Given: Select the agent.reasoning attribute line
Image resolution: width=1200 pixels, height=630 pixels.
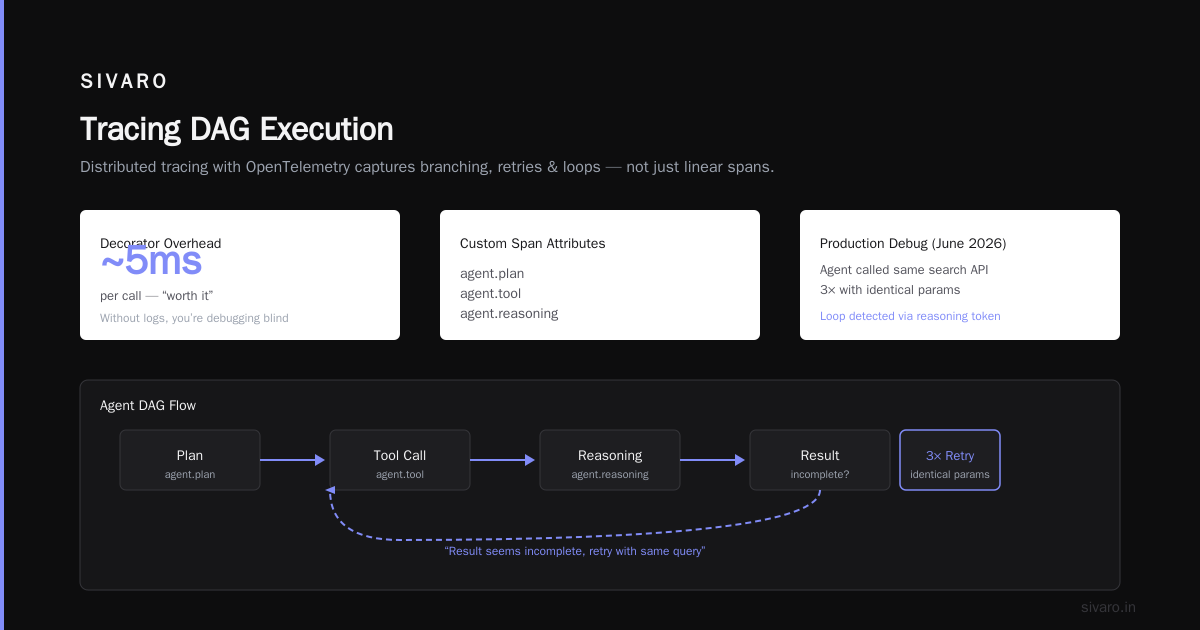Looking at the screenshot, I should (x=509, y=313).
